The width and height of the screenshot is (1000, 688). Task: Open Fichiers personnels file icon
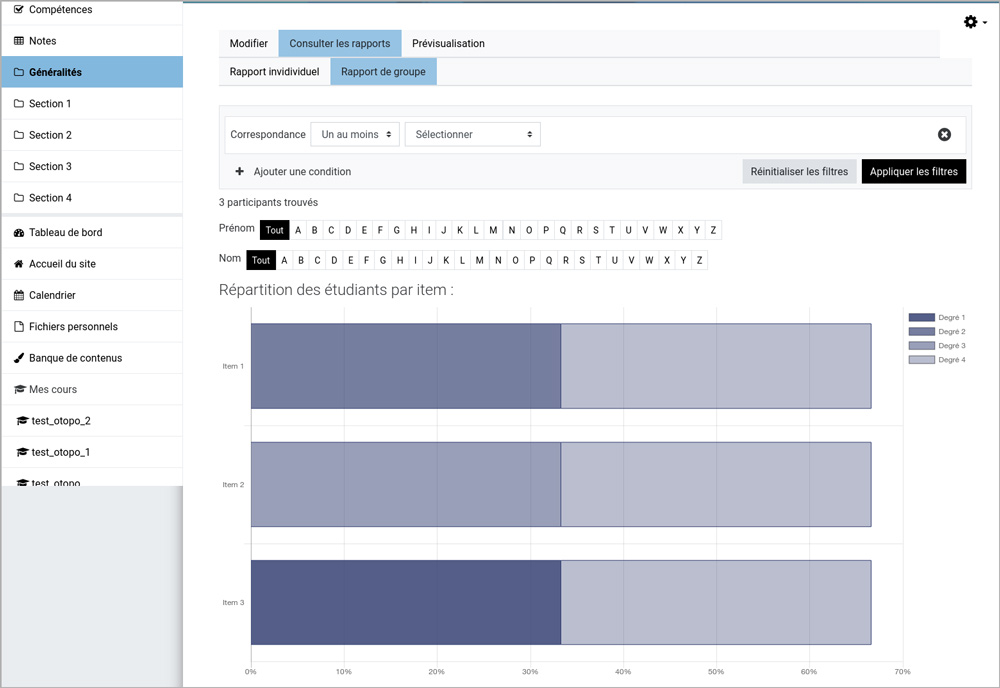click(19, 327)
